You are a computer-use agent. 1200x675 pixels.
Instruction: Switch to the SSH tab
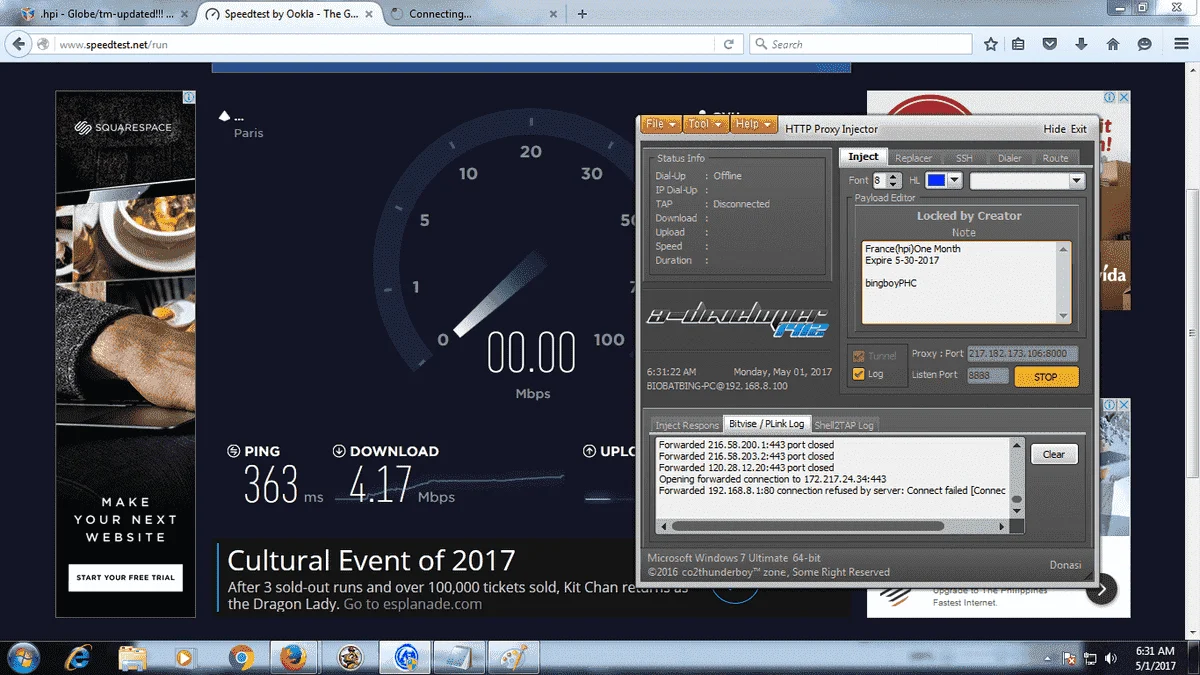[x=963, y=158]
